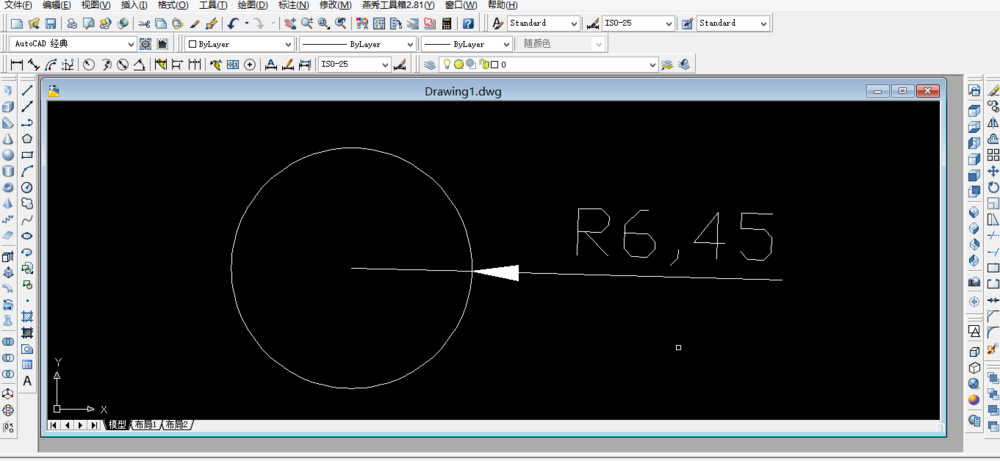Open the 文件(F) menu
This screenshot has width=1000, height=461.
pos(18,5)
